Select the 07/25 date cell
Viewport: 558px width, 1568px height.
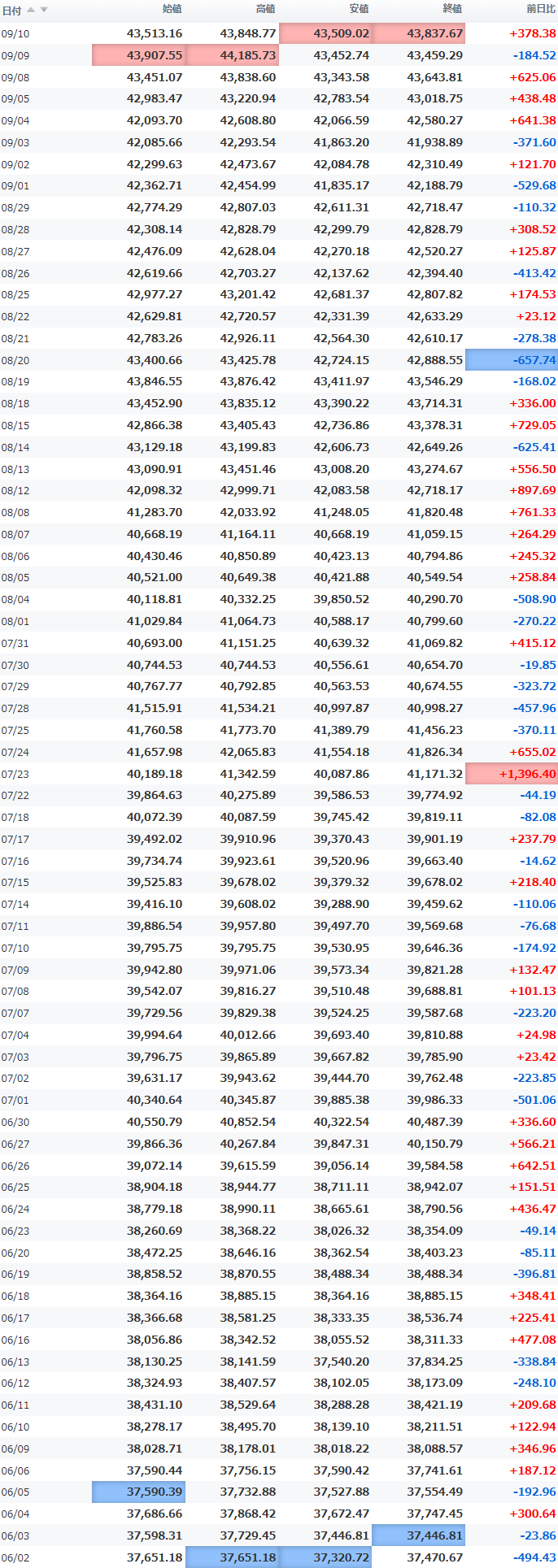pos(15,730)
